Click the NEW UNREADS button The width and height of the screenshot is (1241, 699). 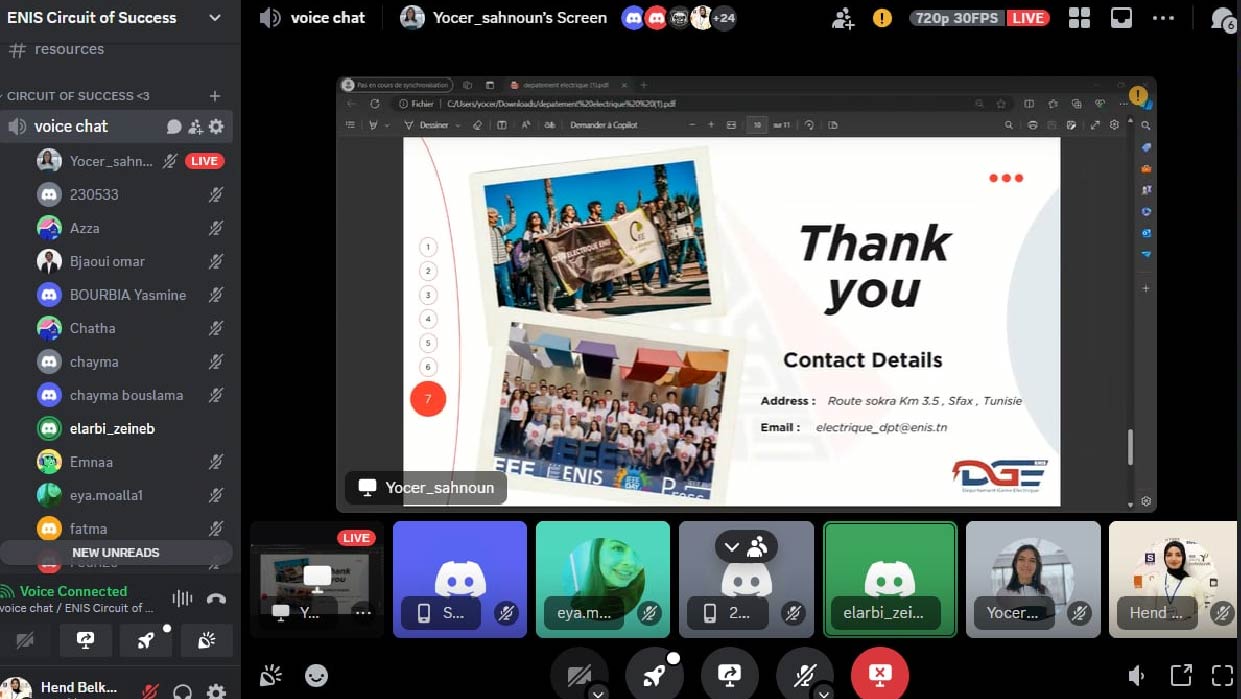pos(116,552)
